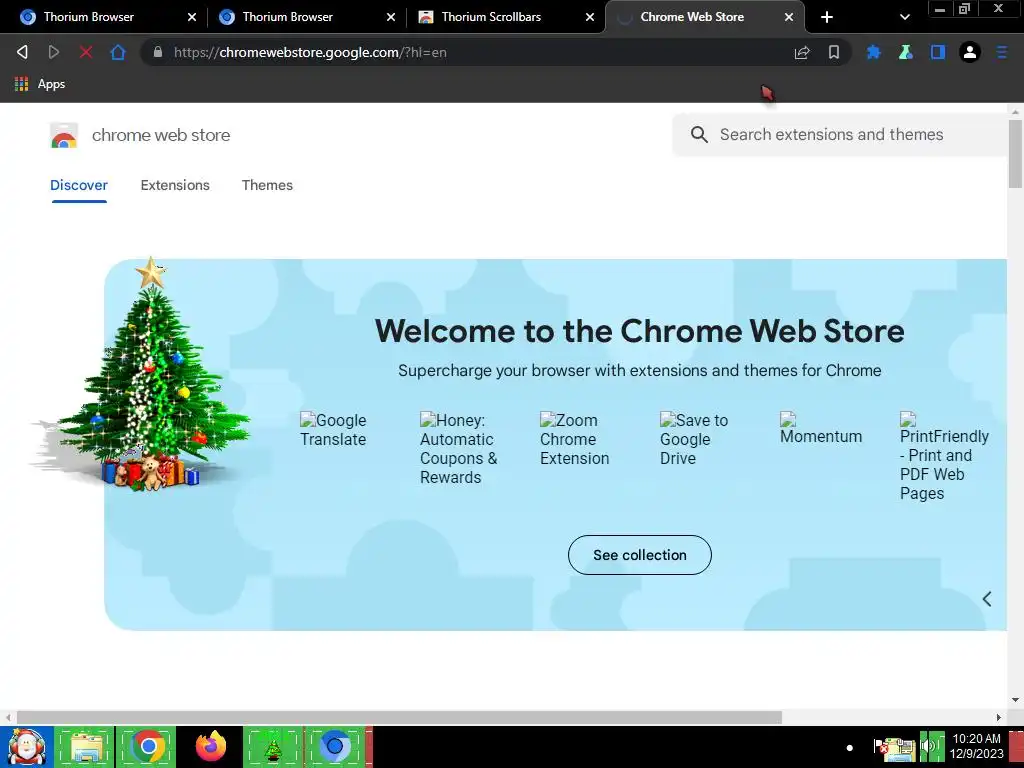Open the profile avatar menu

coord(970,52)
